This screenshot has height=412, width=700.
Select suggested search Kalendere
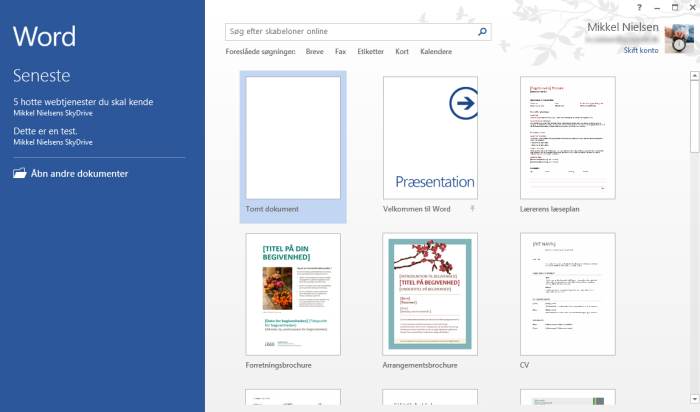pyautogui.click(x=436, y=51)
